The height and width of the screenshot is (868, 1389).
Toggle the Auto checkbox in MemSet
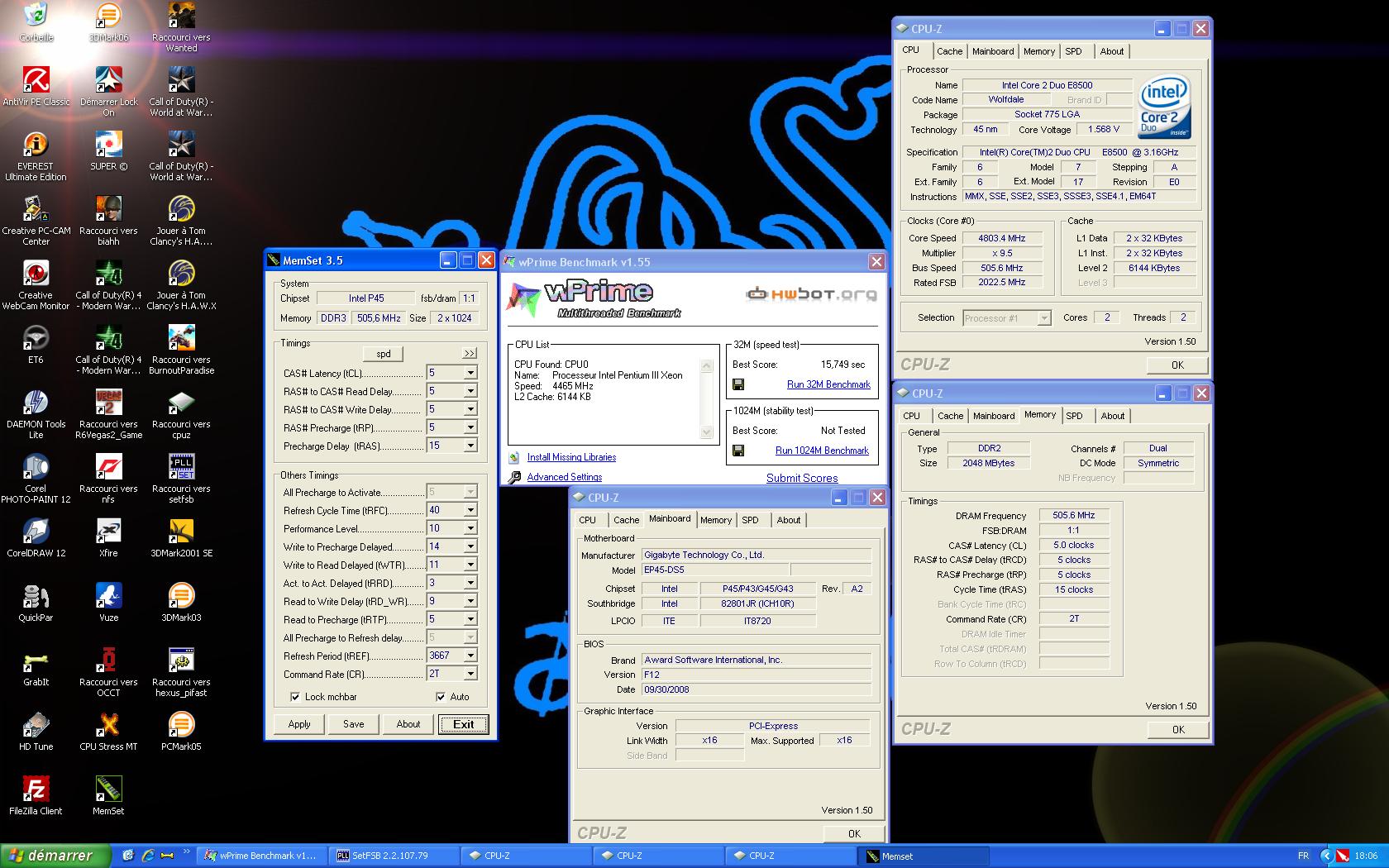click(441, 697)
